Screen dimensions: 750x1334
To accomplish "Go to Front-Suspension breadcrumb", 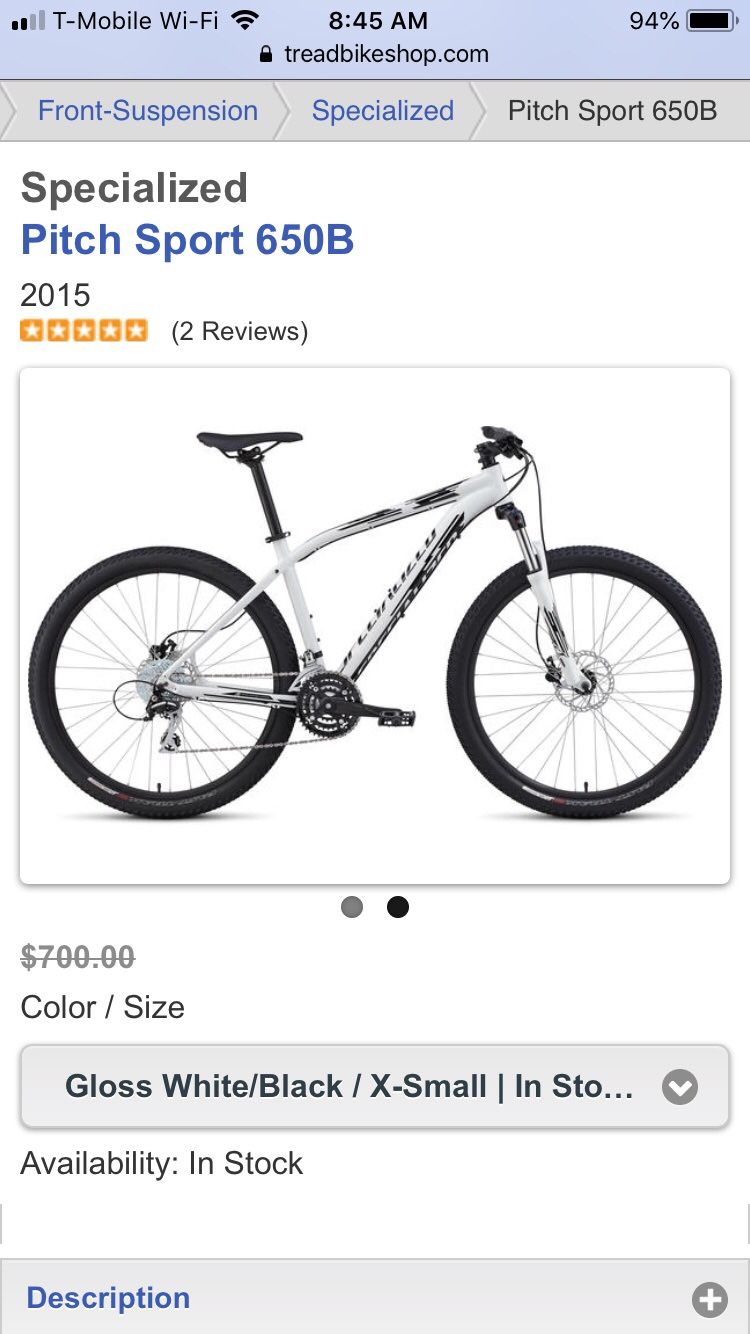I will pyautogui.click(x=148, y=111).
